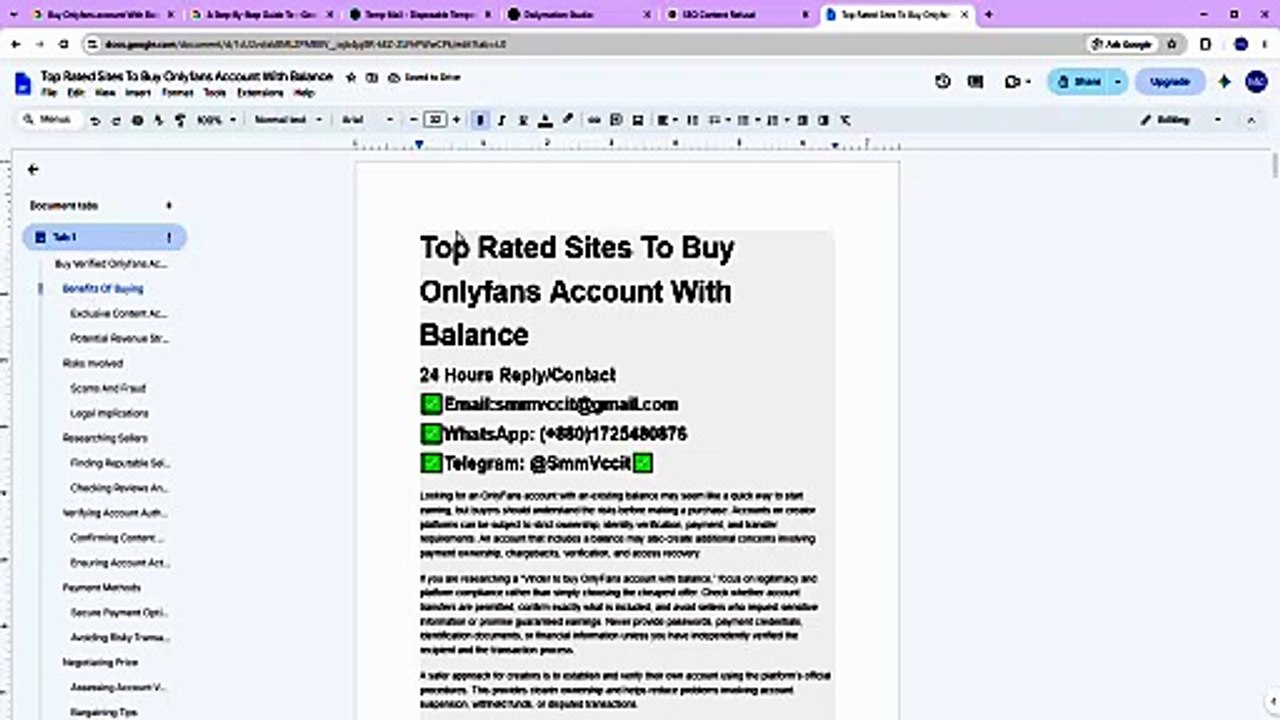Open the text color picker
The image size is (1280, 720).
click(x=545, y=120)
